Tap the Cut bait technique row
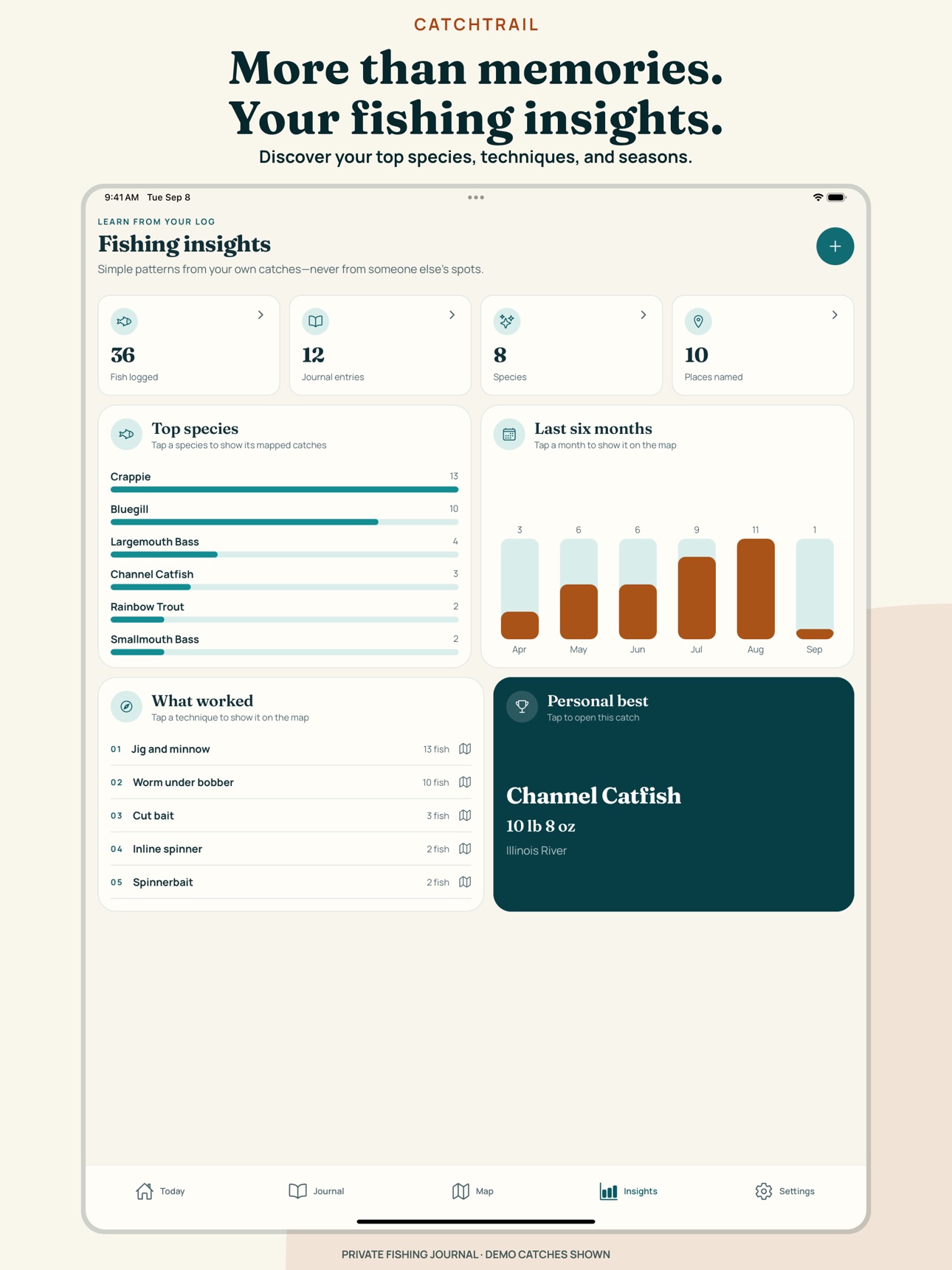The image size is (952, 1270). click(x=291, y=815)
